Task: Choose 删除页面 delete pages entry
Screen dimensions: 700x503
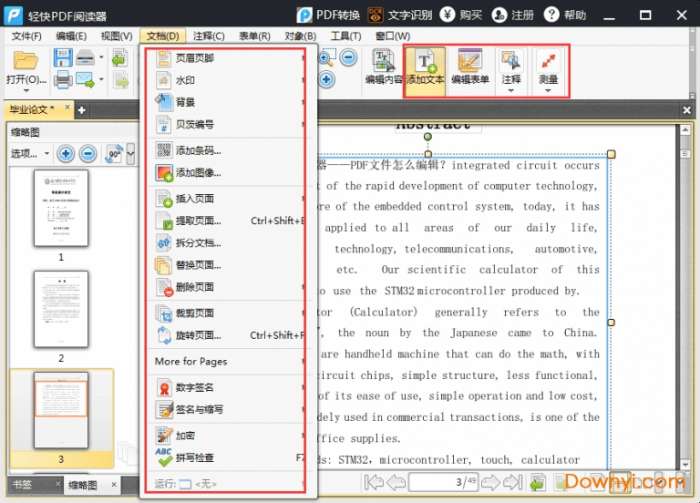Action: click(228, 287)
